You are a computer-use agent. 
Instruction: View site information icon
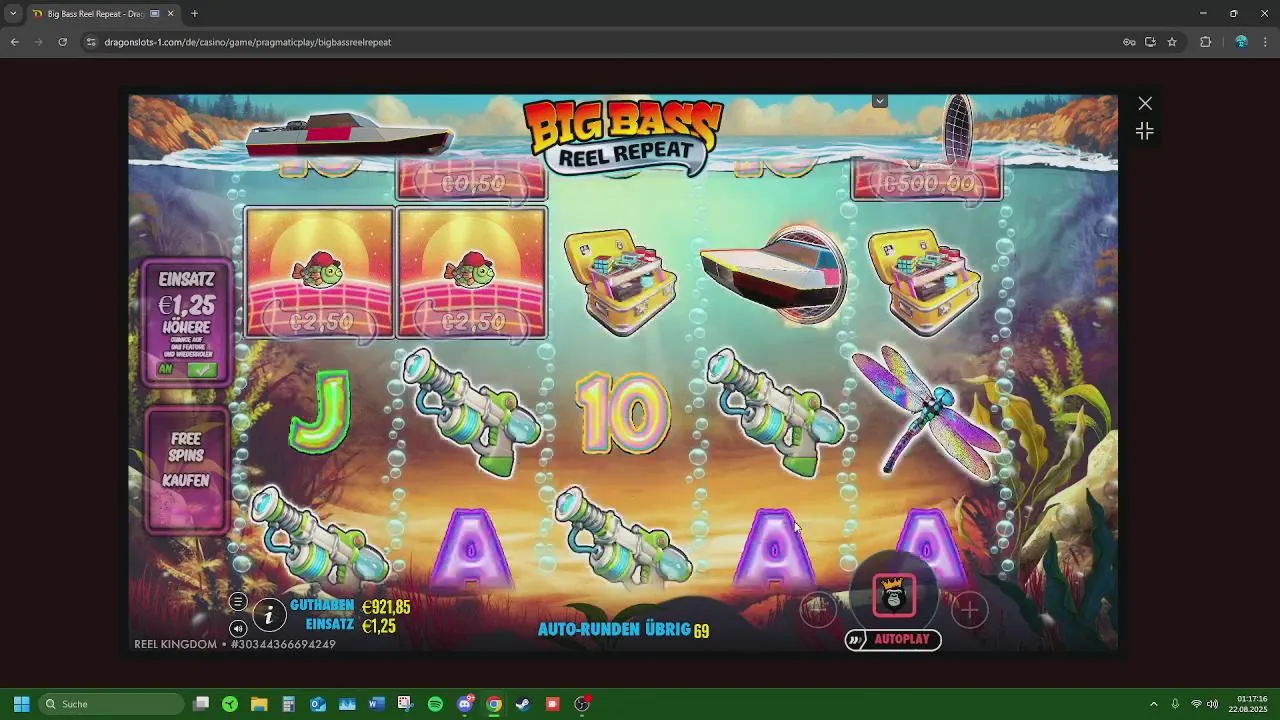(91, 42)
